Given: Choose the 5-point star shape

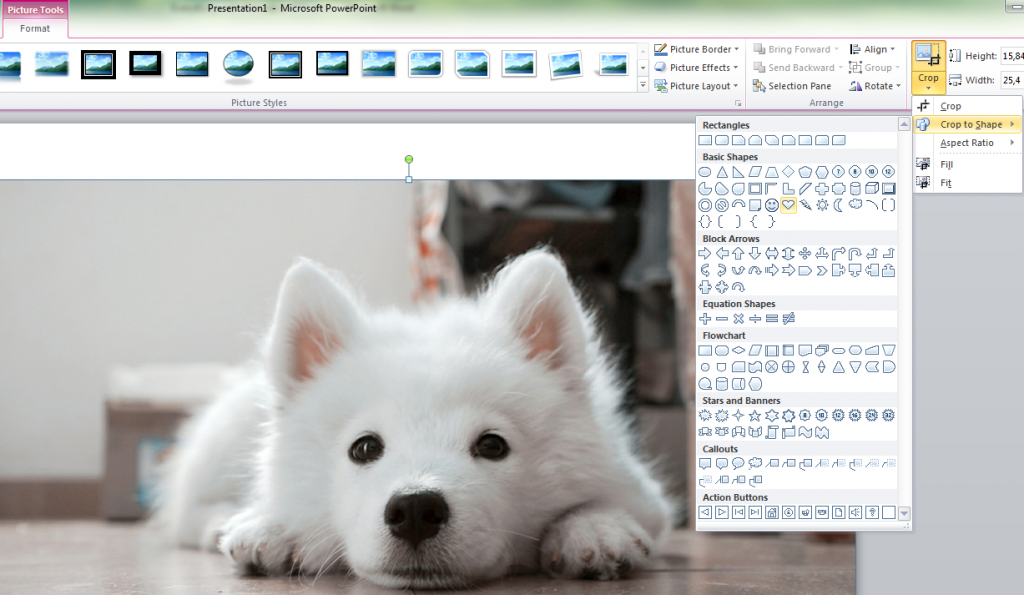Looking at the screenshot, I should (x=755, y=415).
